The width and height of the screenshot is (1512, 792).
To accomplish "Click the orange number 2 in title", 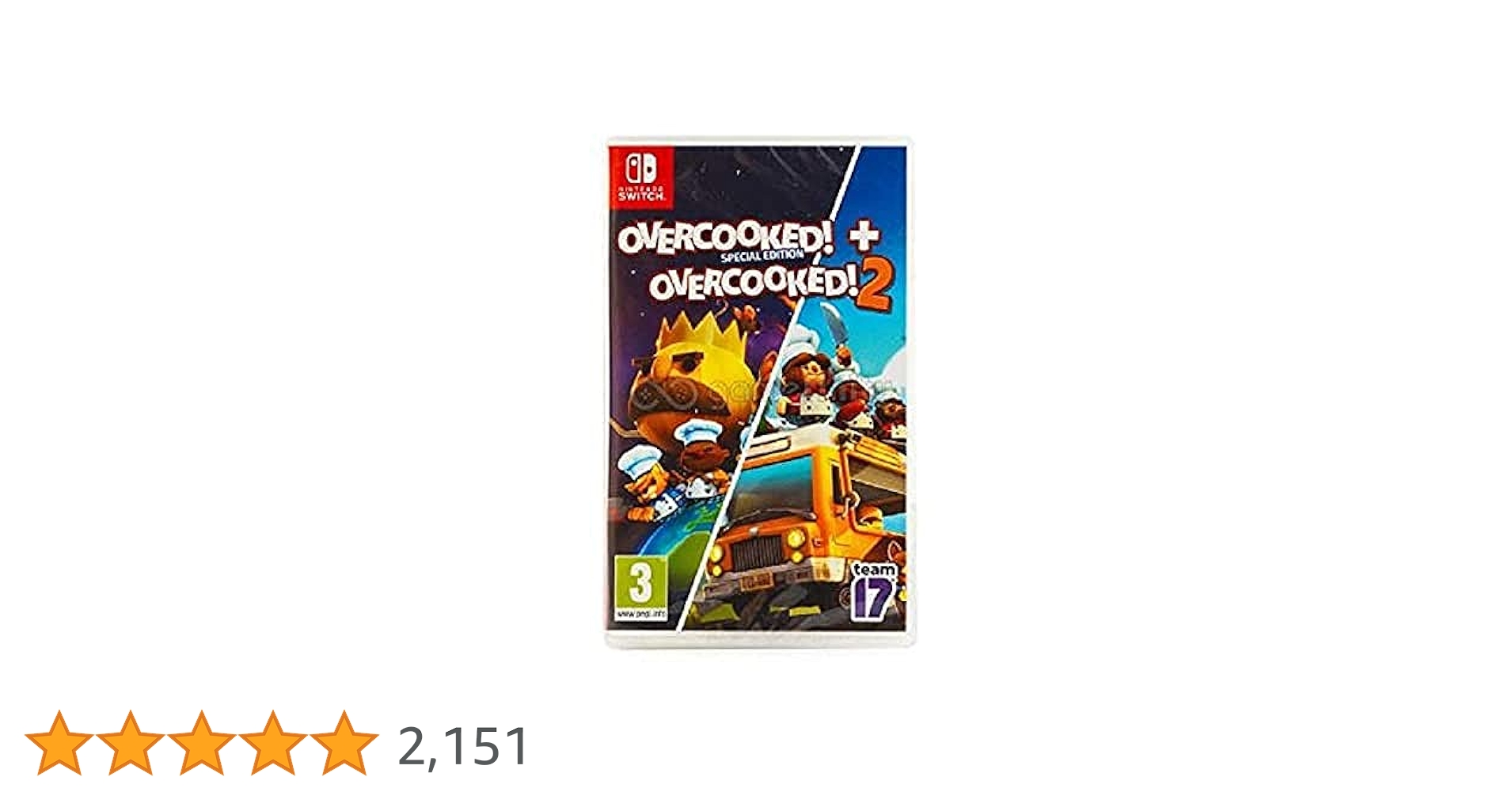I will 876,286.
